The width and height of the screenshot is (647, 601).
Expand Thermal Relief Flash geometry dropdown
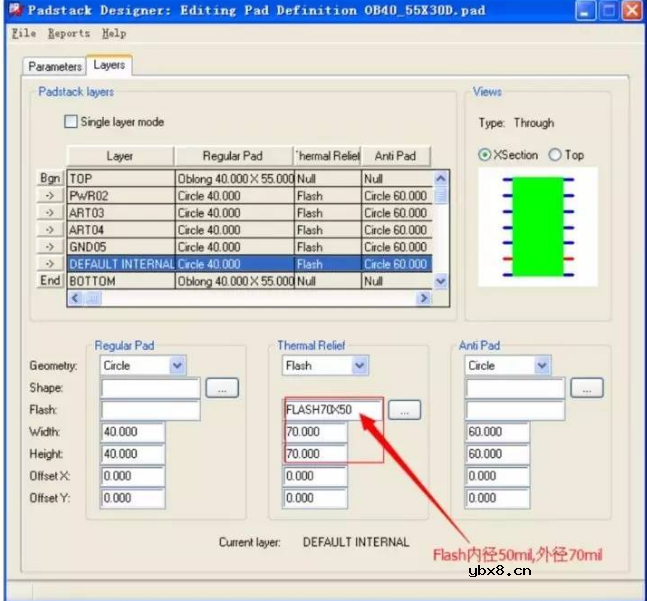(360, 366)
